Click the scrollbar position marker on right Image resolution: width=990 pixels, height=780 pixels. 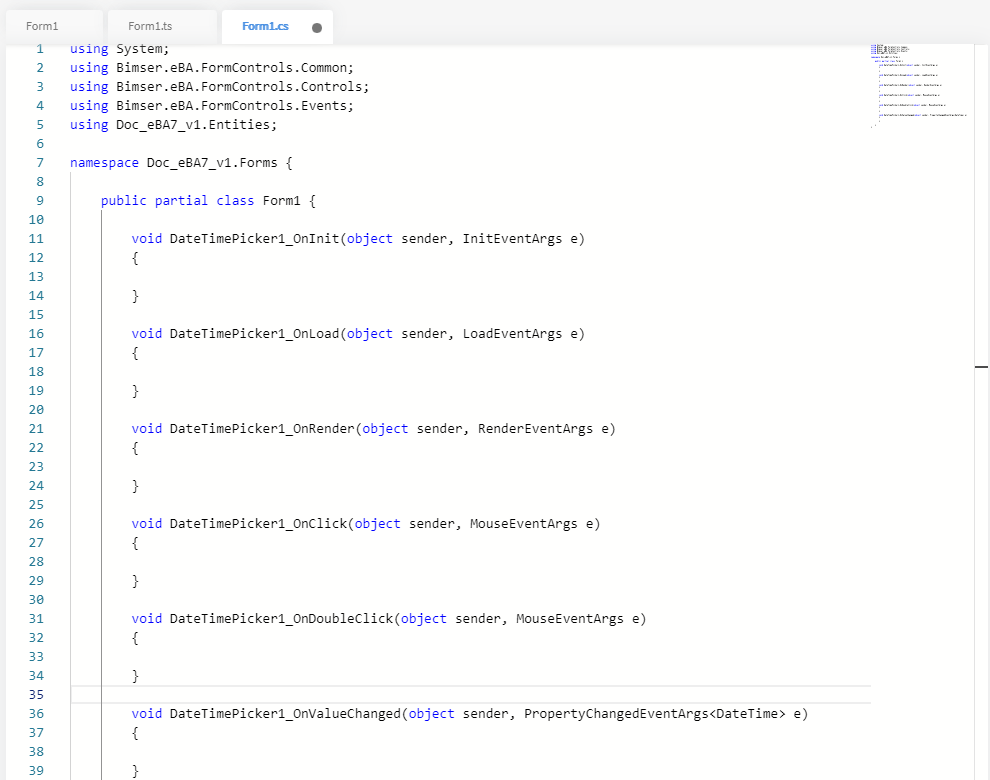[981, 368]
